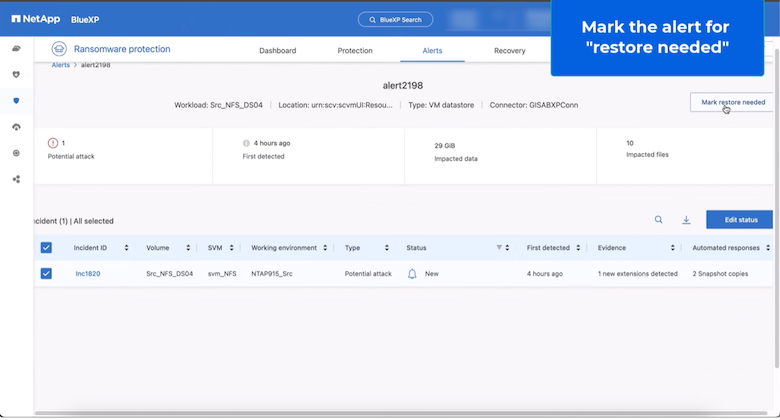The image size is (780, 420).
Task: Download the incidents list using the download icon
Action: 687,220
